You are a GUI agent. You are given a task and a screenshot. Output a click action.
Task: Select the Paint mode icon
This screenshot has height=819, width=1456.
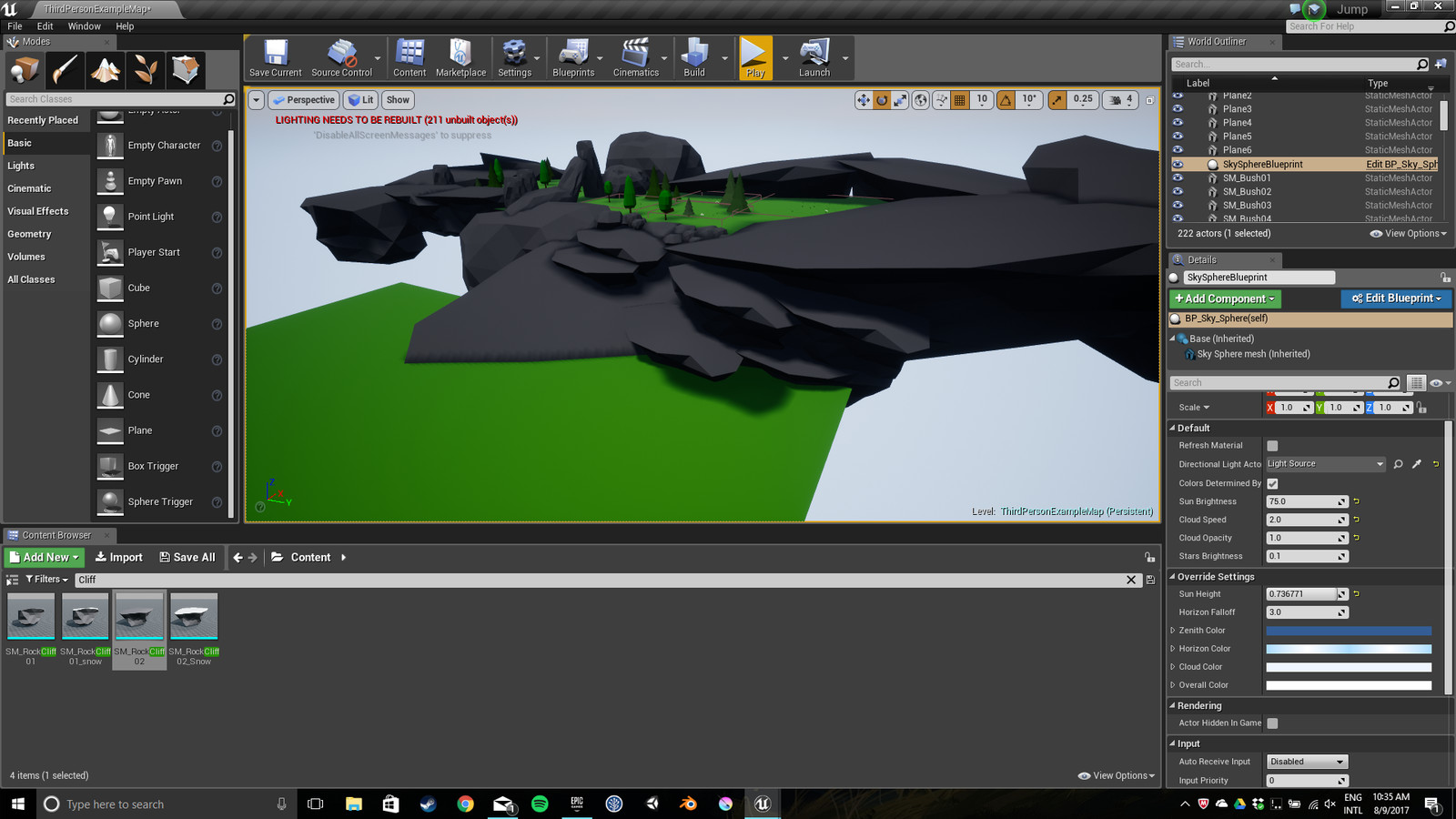(x=66, y=70)
